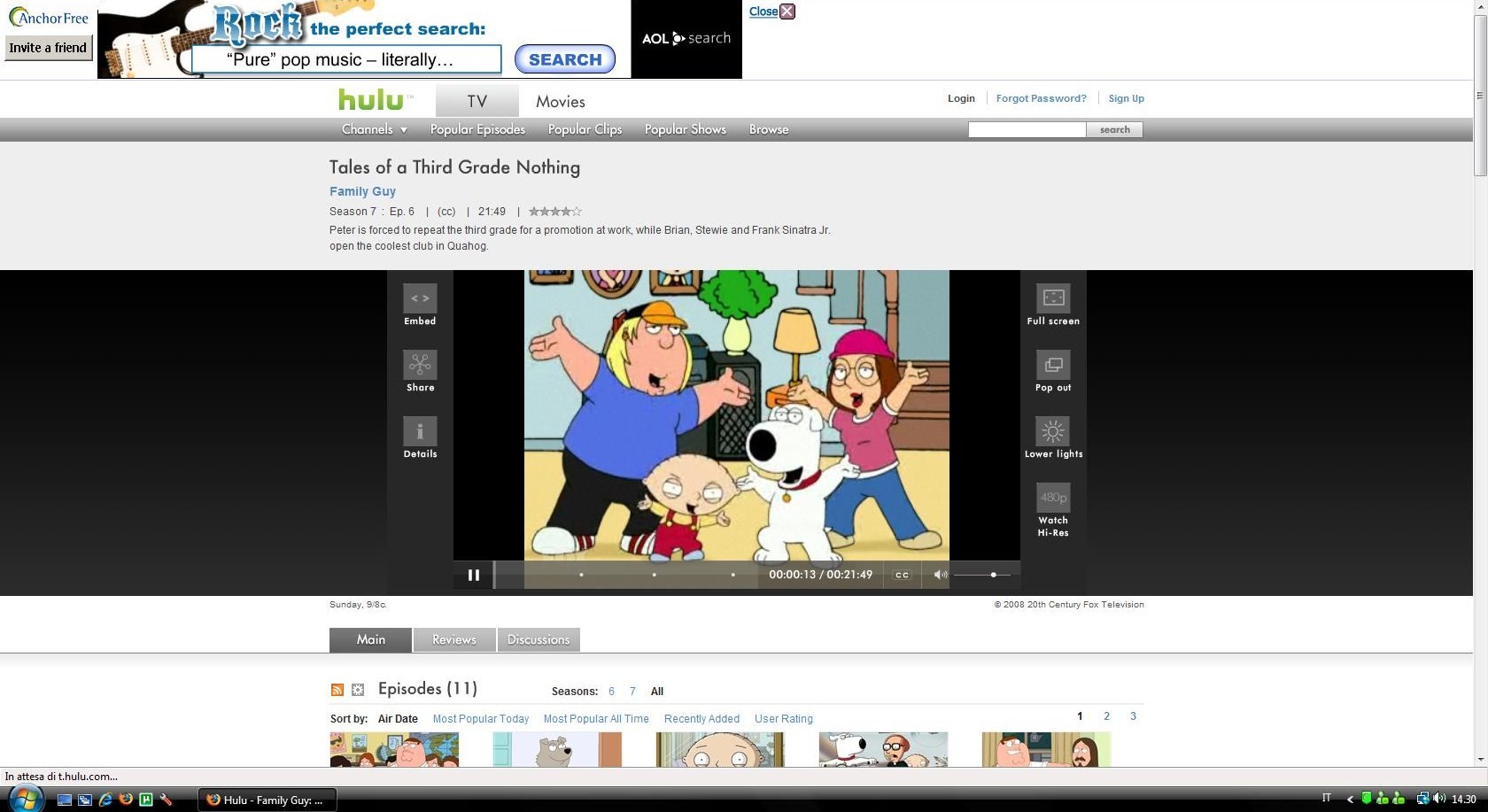Image resolution: width=1488 pixels, height=812 pixels.
Task: Sort episodes by Most Popular Today
Action: [x=480, y=719]
